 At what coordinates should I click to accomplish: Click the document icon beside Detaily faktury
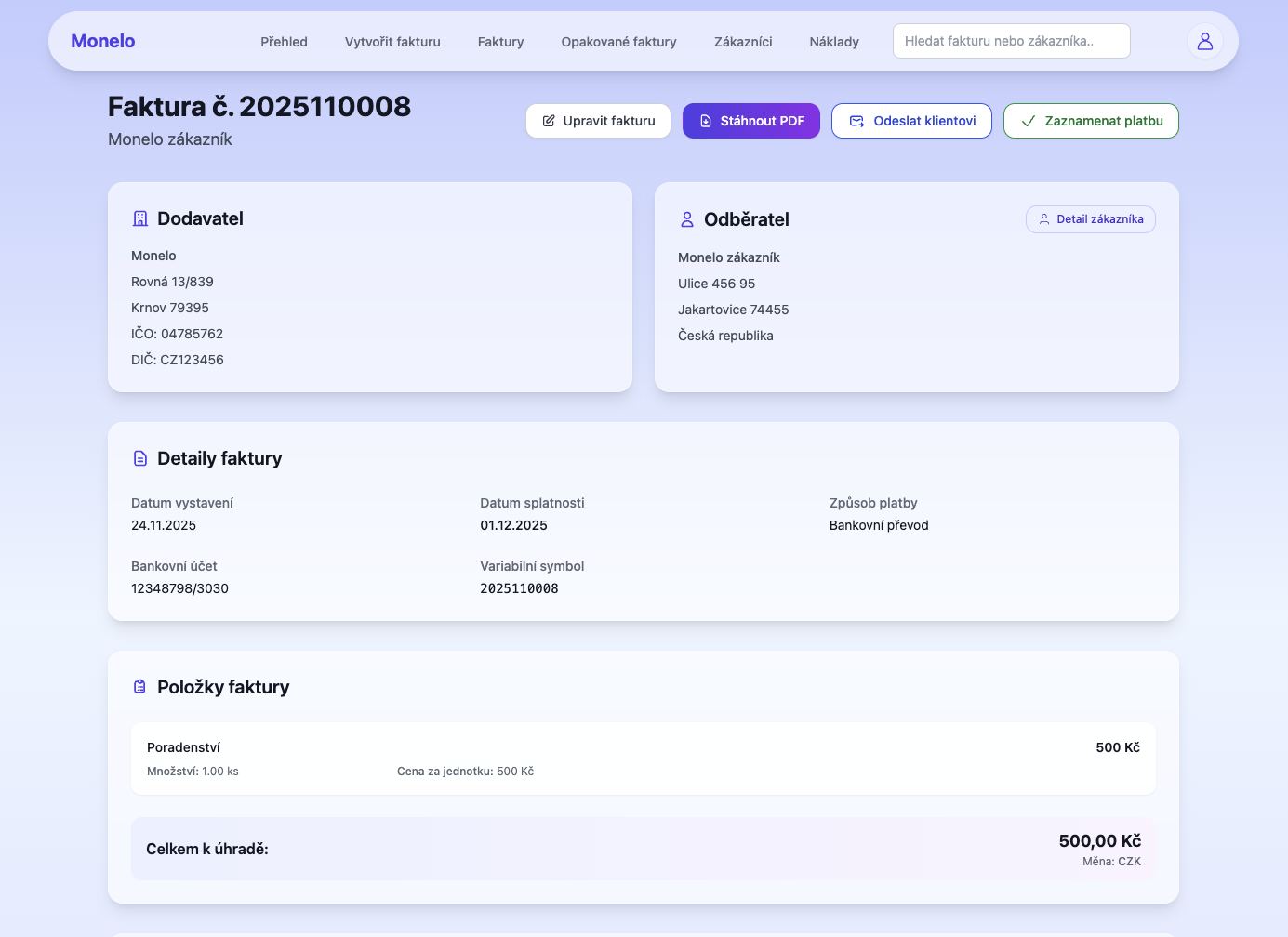pos(140,458)
